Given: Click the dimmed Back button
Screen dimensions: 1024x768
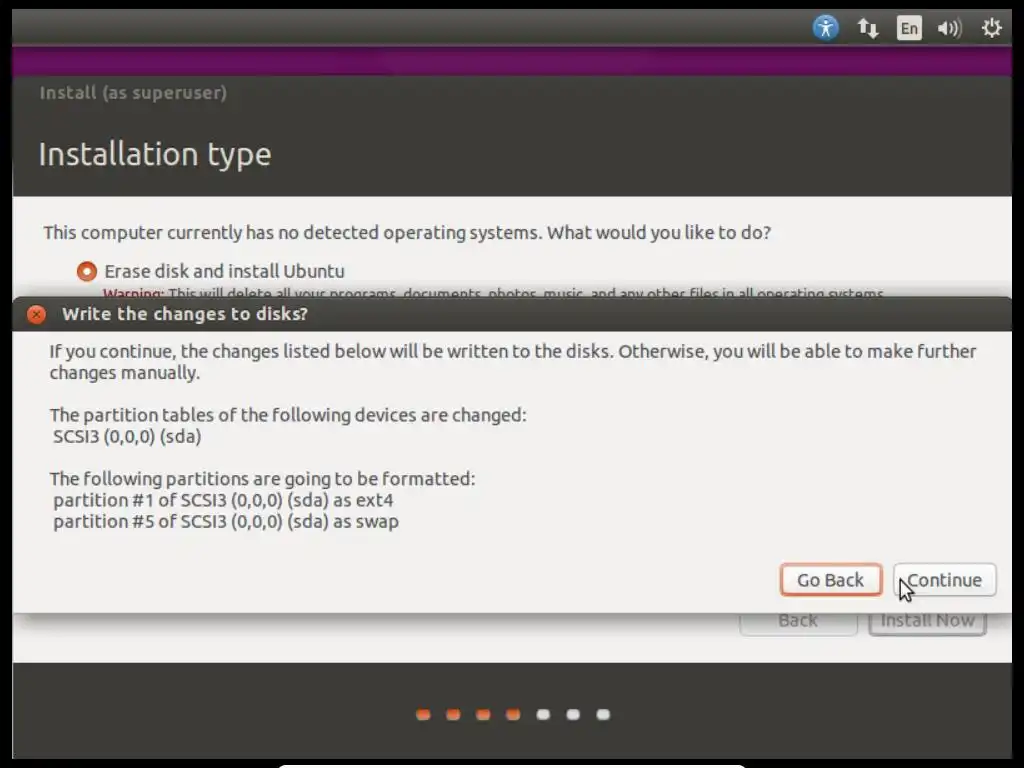Looking at the screenshot, I should tap(798, 622).
